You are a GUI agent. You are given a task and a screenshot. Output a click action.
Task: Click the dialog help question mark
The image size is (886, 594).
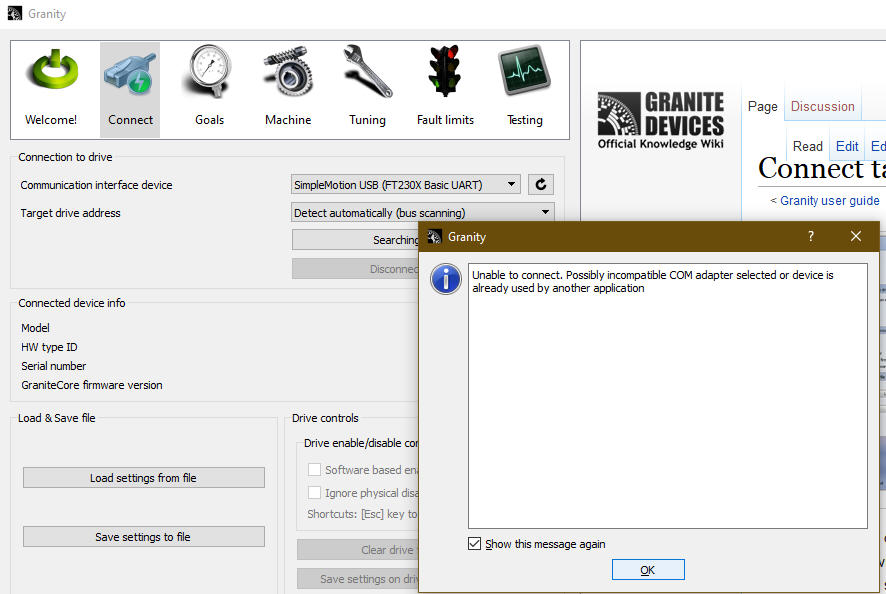(811, 236)
